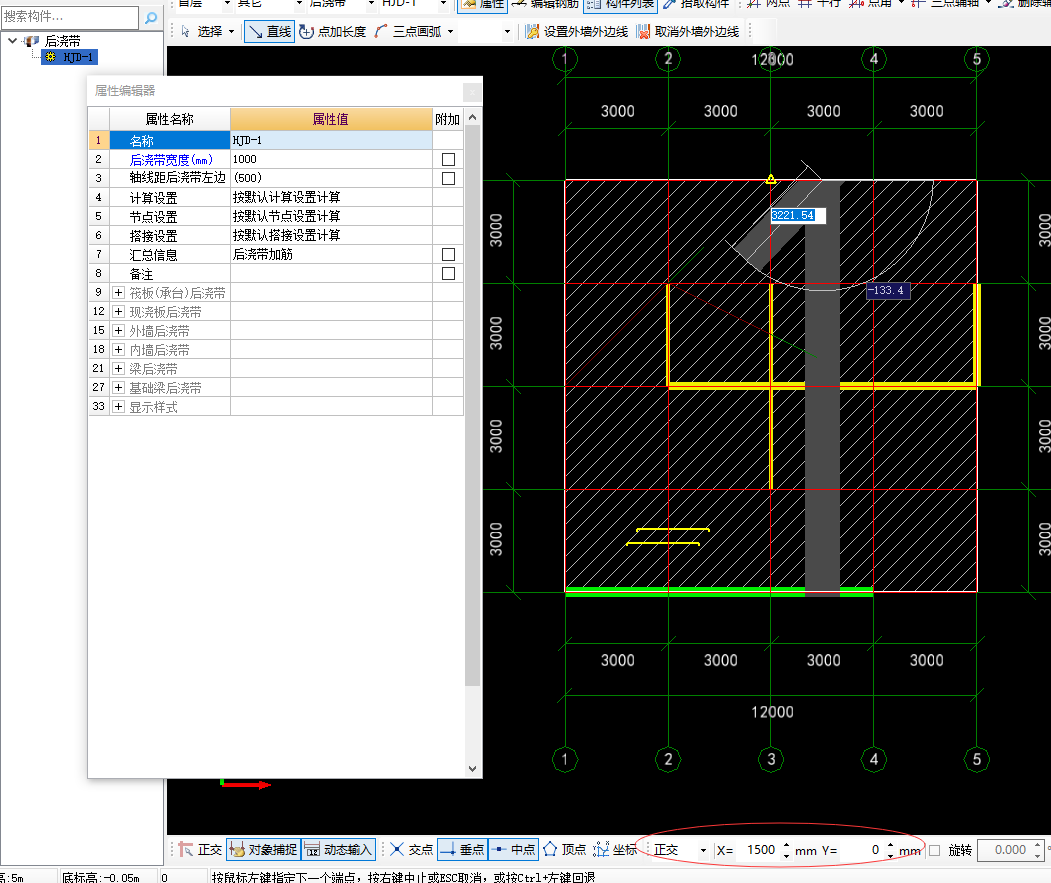The height and width of the screenshot is (883, 1051).
Task: Click axis bubble 5 at bottom
Action: pos(977,759)
